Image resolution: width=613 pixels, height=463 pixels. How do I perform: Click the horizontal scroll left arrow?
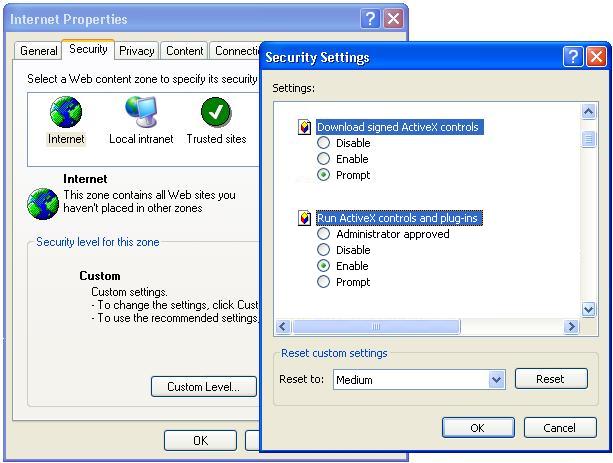pos(283,326)
